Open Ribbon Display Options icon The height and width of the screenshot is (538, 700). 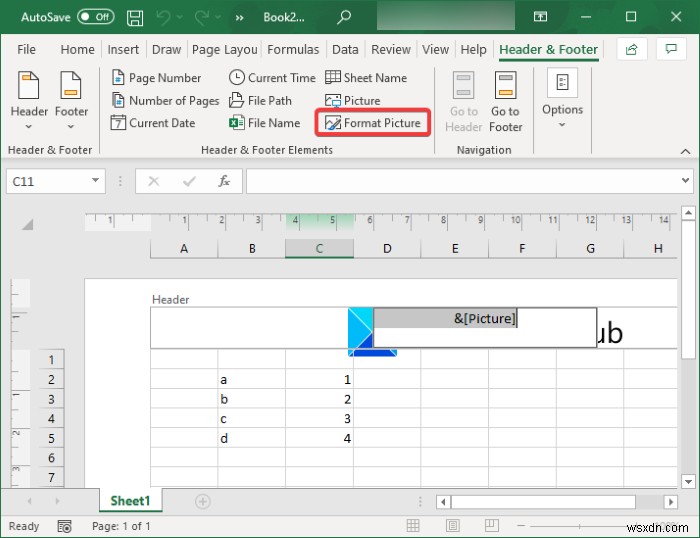point(540,17)
